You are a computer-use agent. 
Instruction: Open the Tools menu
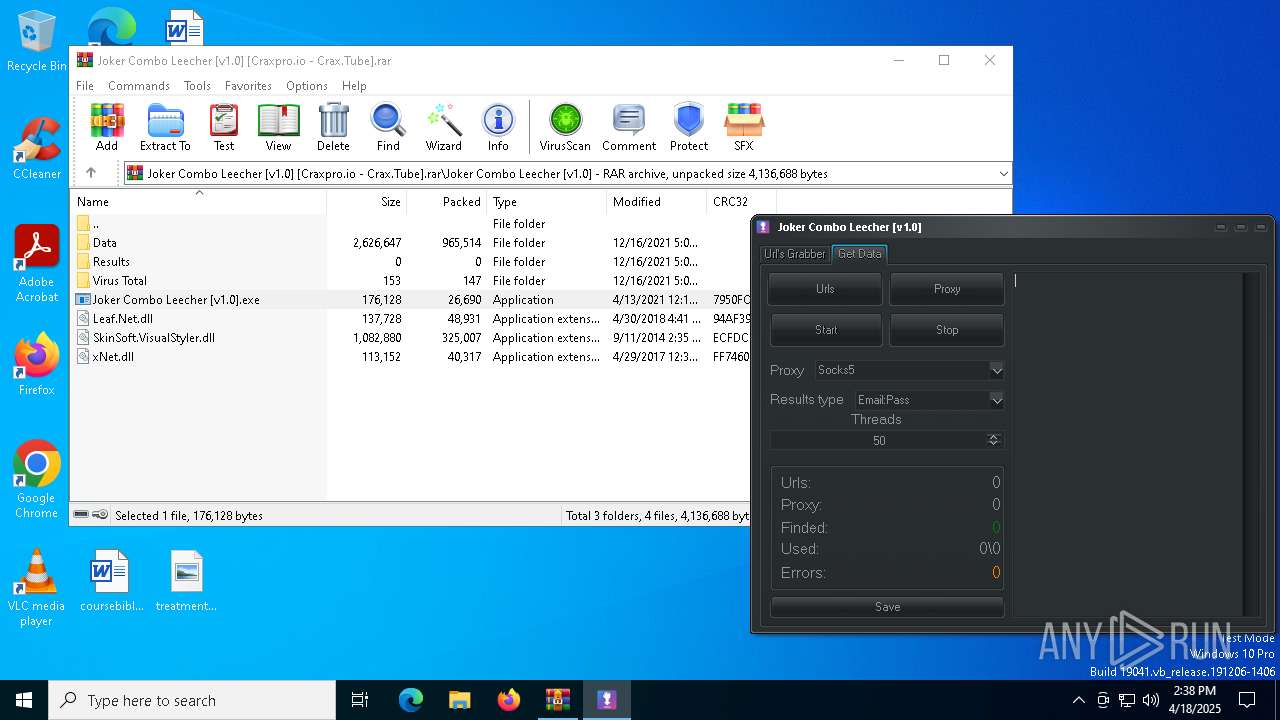(197, 86)
